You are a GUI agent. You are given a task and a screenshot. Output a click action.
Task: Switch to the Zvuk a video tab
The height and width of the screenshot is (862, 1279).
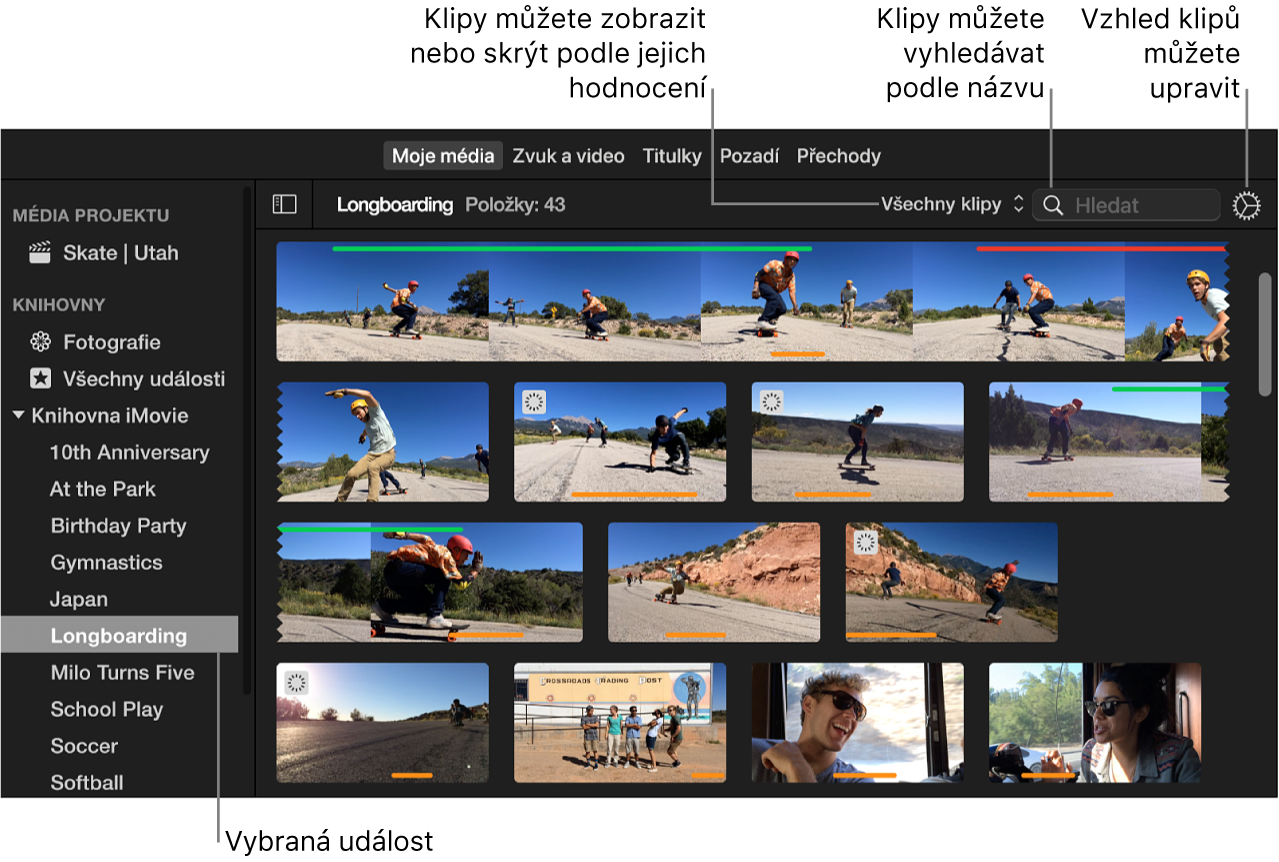click(x=568, y=156)
